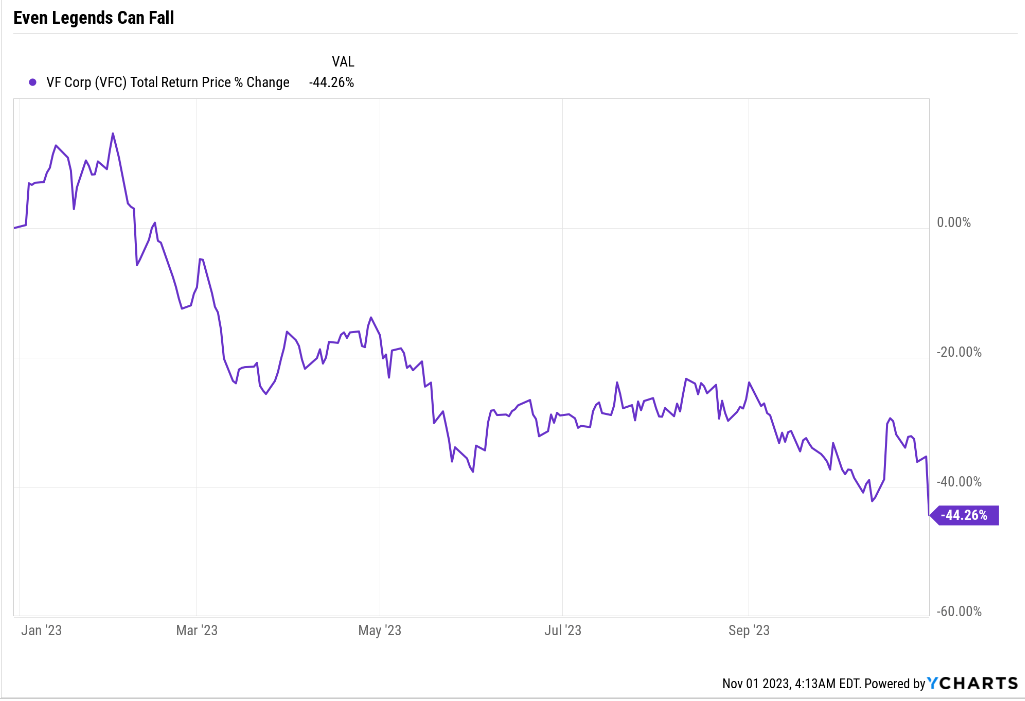Select the Jul '23 x-axis label
The height and width of the screenshot is (701, 1025).
click(x=563, y=630)
